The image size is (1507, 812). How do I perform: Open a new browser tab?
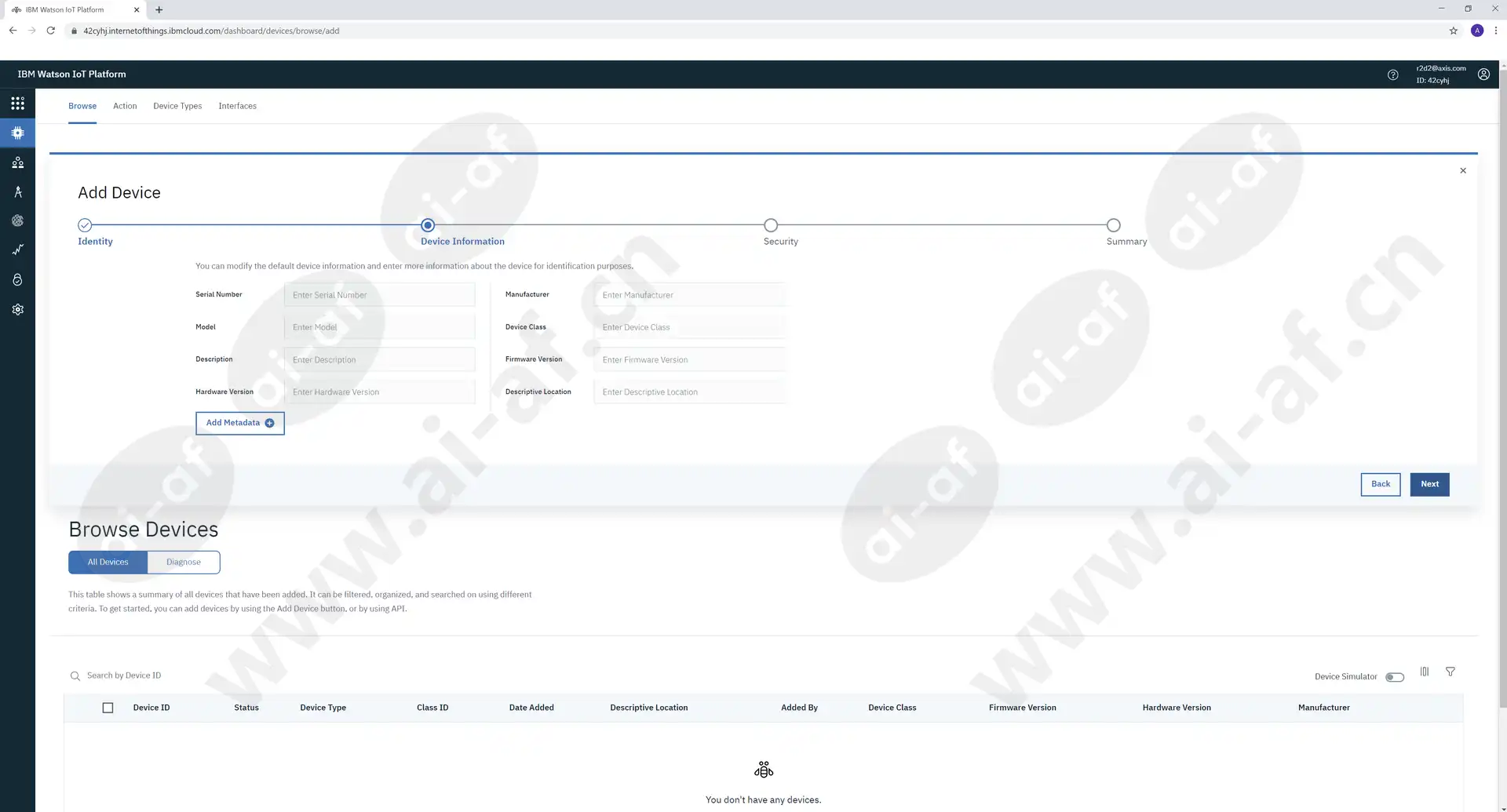[159, 10]
